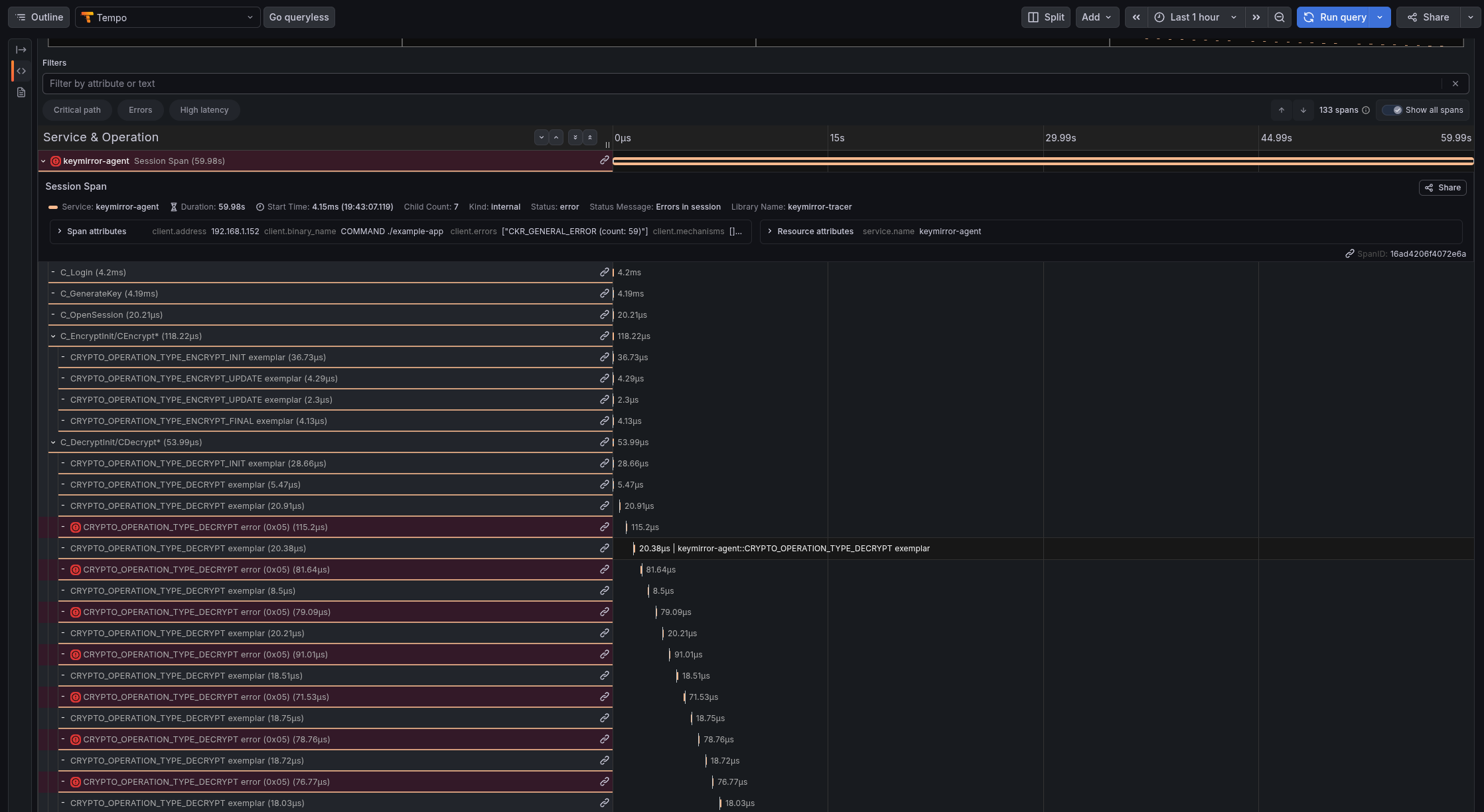This screenshot has height=812, width=1484.
Task: Click the collapse sidebar arrow icon
Action: point(21,50)
